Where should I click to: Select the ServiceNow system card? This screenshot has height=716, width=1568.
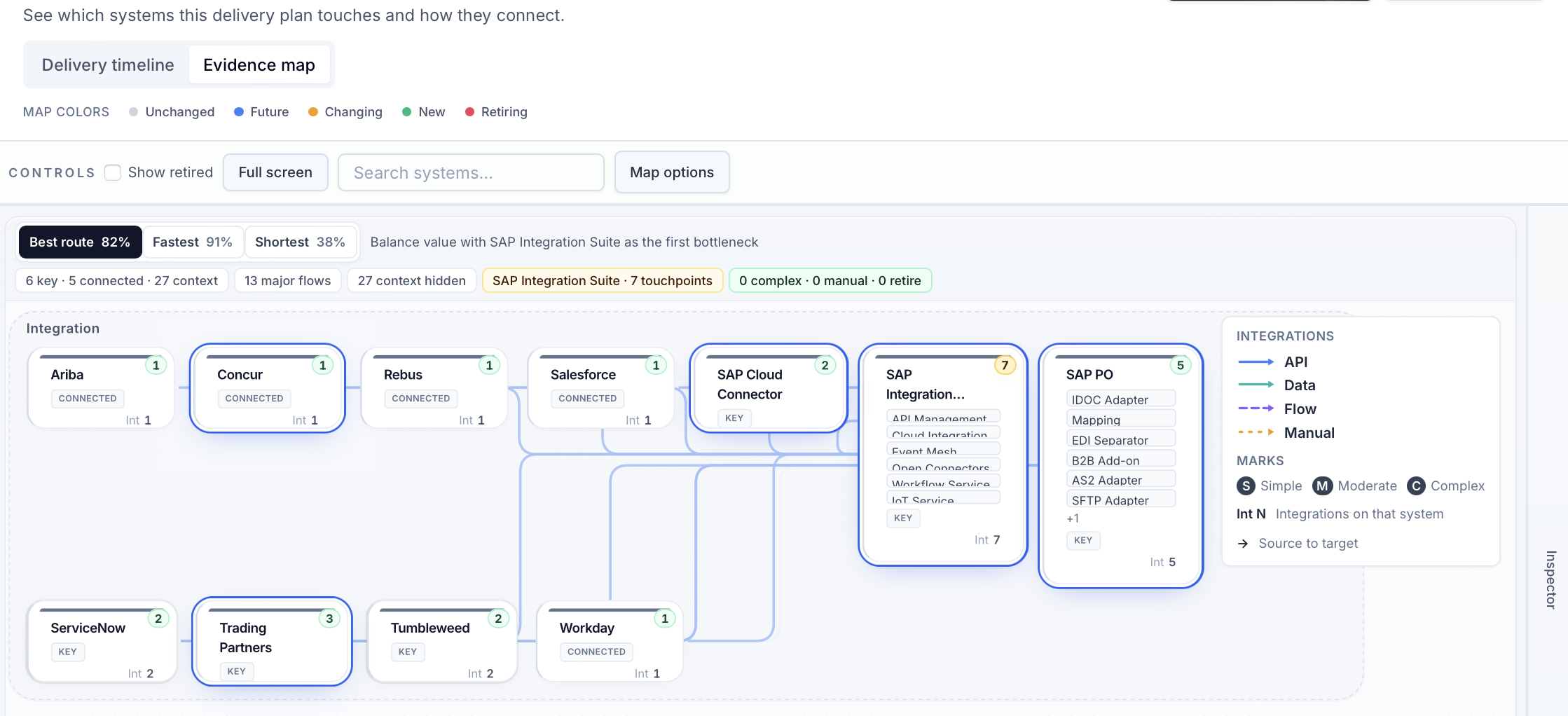[102, 642]
